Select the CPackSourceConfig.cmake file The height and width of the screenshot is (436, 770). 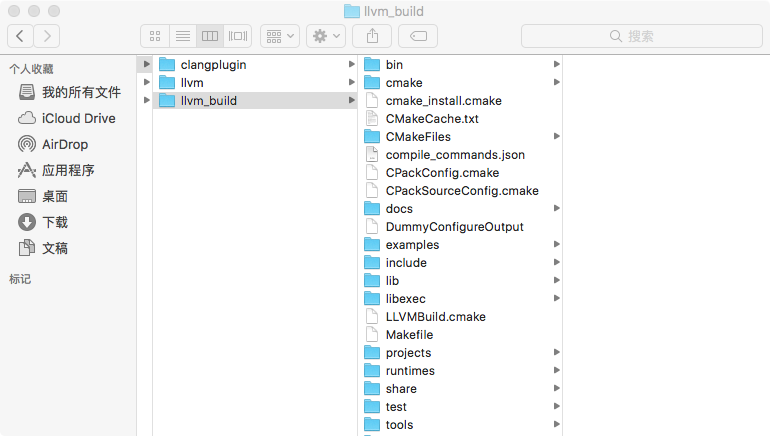click(x=460, y=191)
